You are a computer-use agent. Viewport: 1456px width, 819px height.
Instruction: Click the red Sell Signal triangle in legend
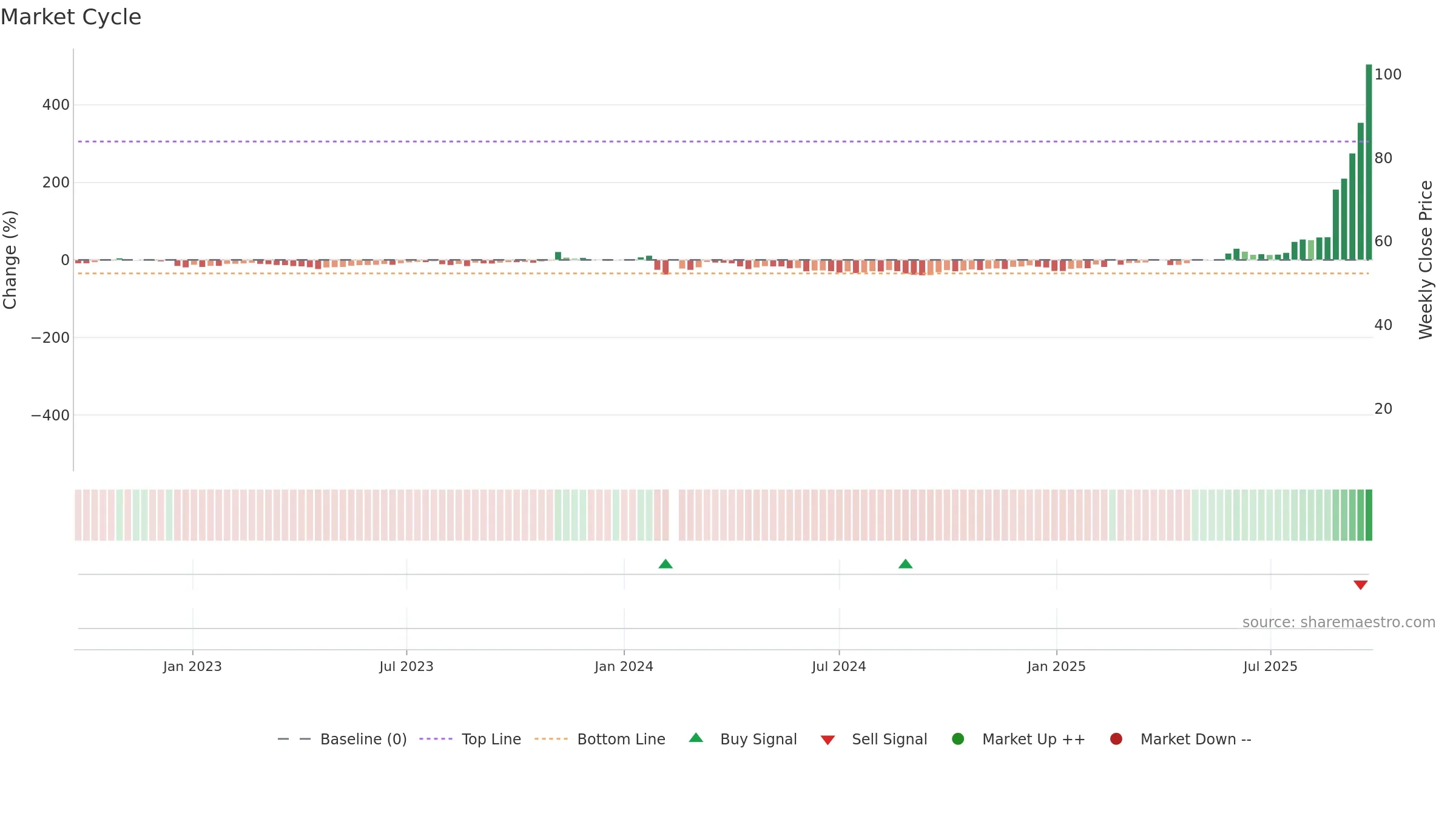pyautogui.click(x=827, y=740)
